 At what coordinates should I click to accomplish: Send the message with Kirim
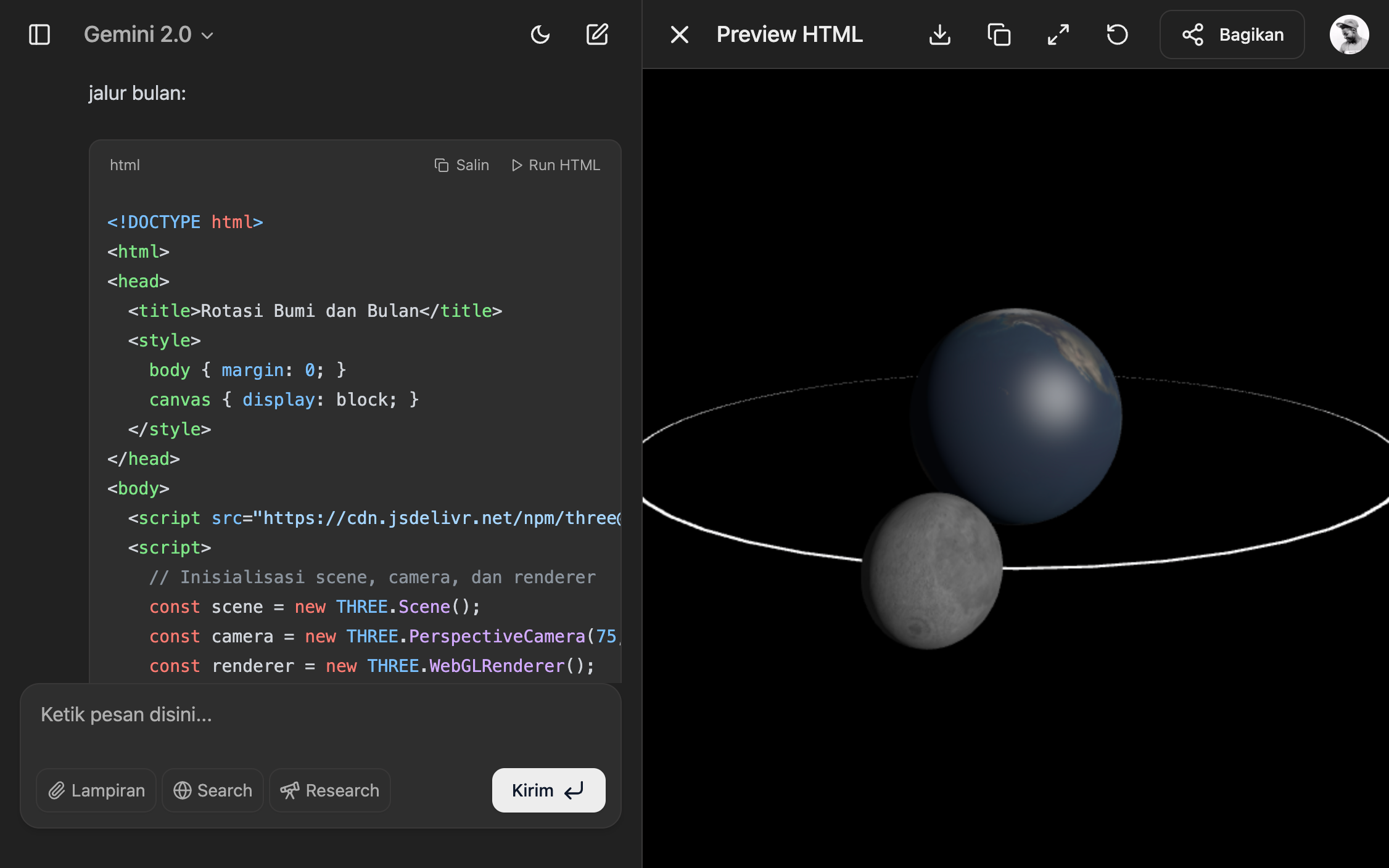548,790
